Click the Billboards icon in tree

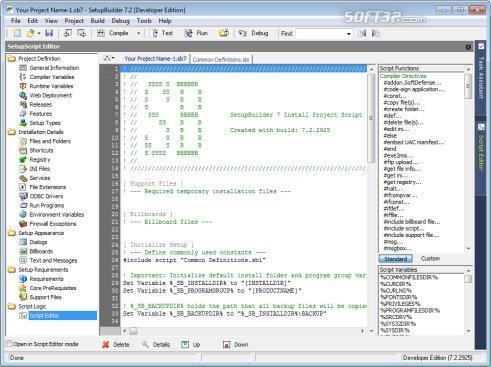[23, 251]
